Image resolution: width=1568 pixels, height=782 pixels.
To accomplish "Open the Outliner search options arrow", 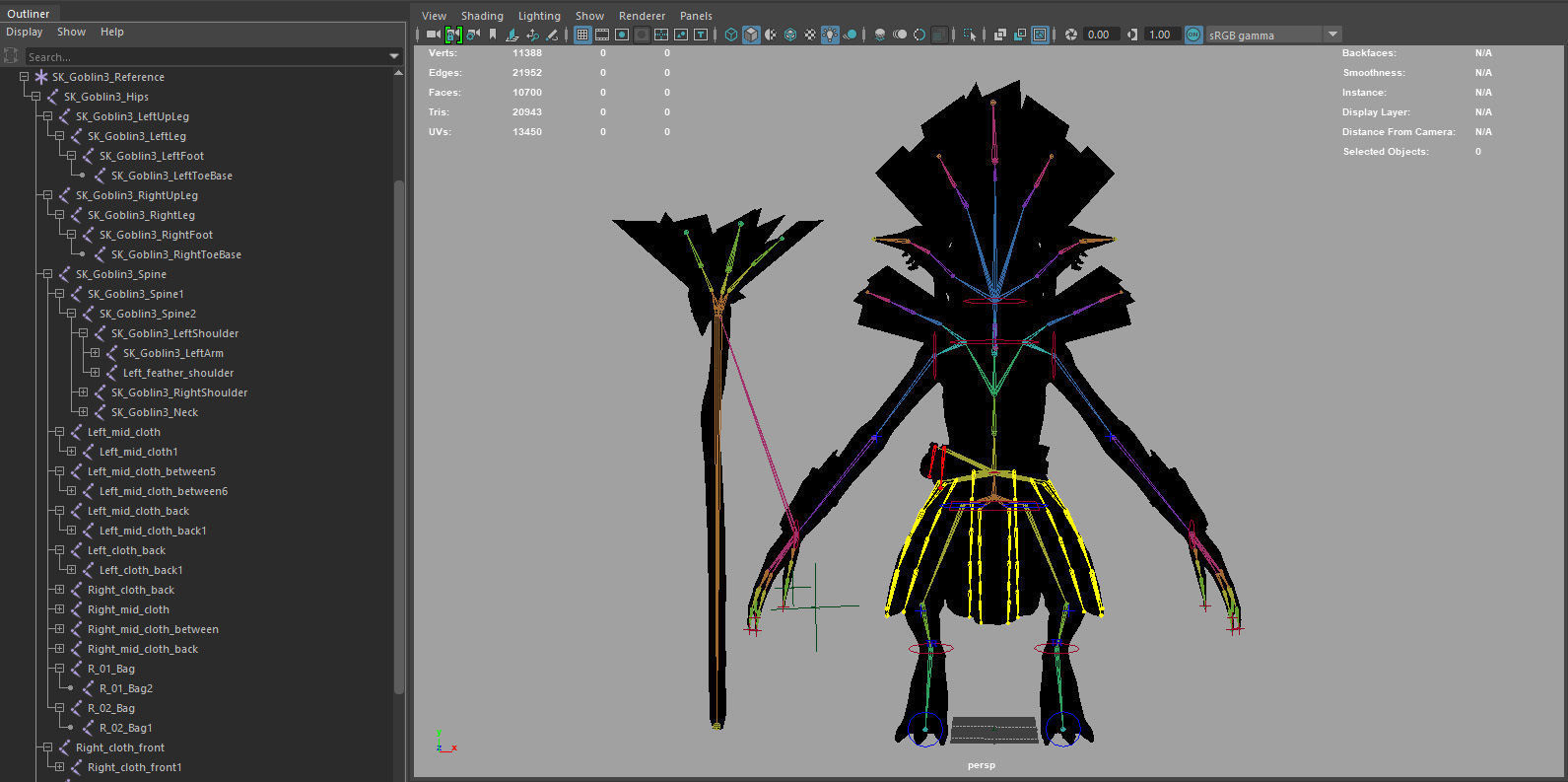I will coord(394,56).
